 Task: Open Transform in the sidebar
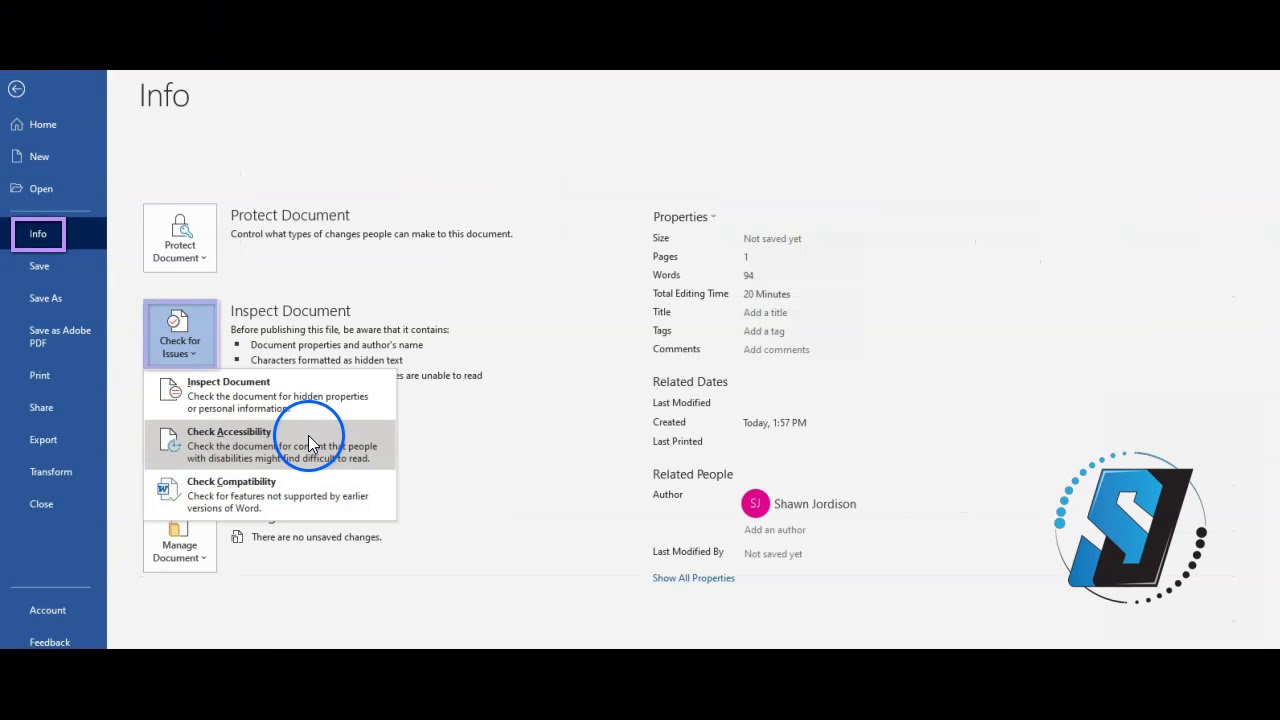tap(51, 472)
